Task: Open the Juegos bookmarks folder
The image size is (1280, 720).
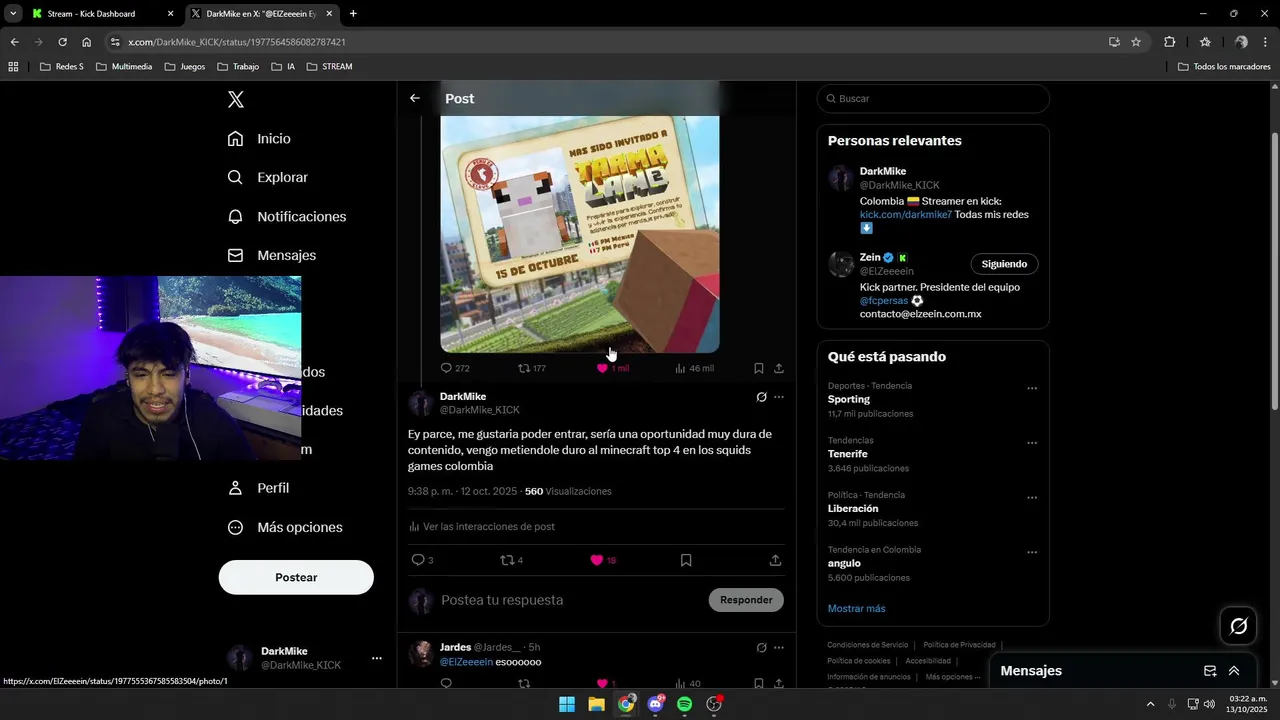Action: 184,67
